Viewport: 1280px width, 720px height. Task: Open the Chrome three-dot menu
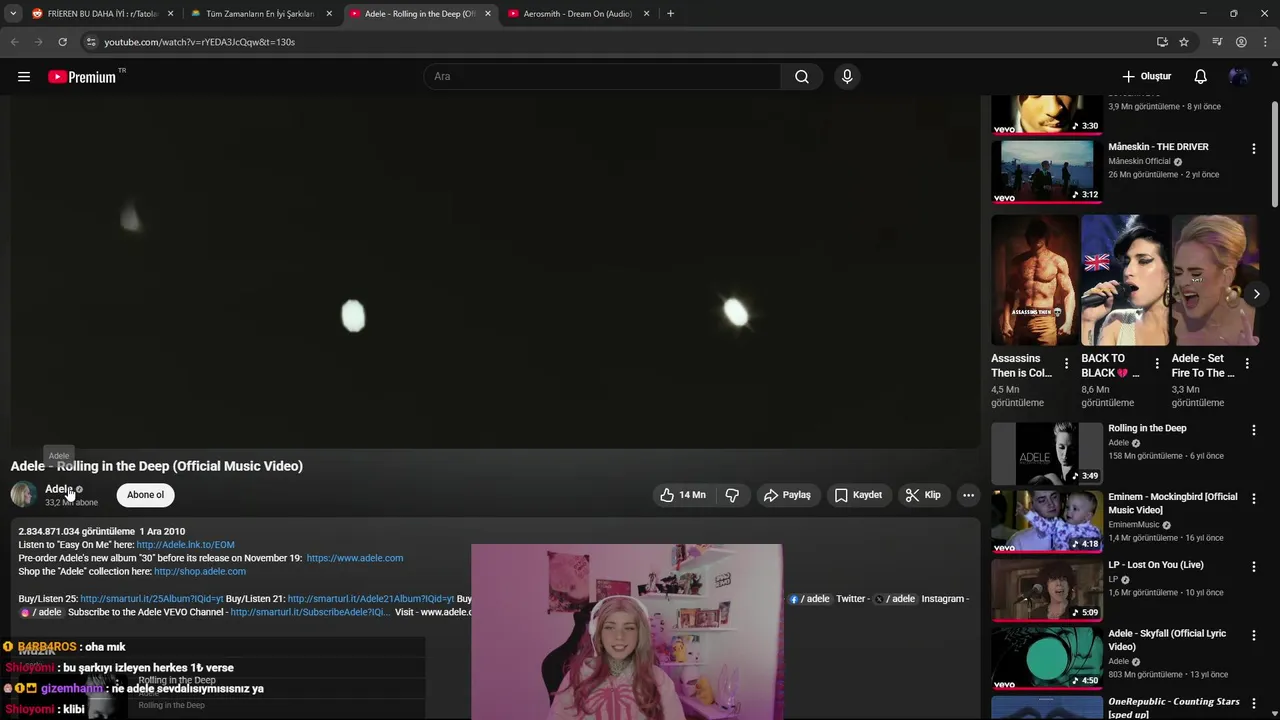click(x=1265, y=42)
